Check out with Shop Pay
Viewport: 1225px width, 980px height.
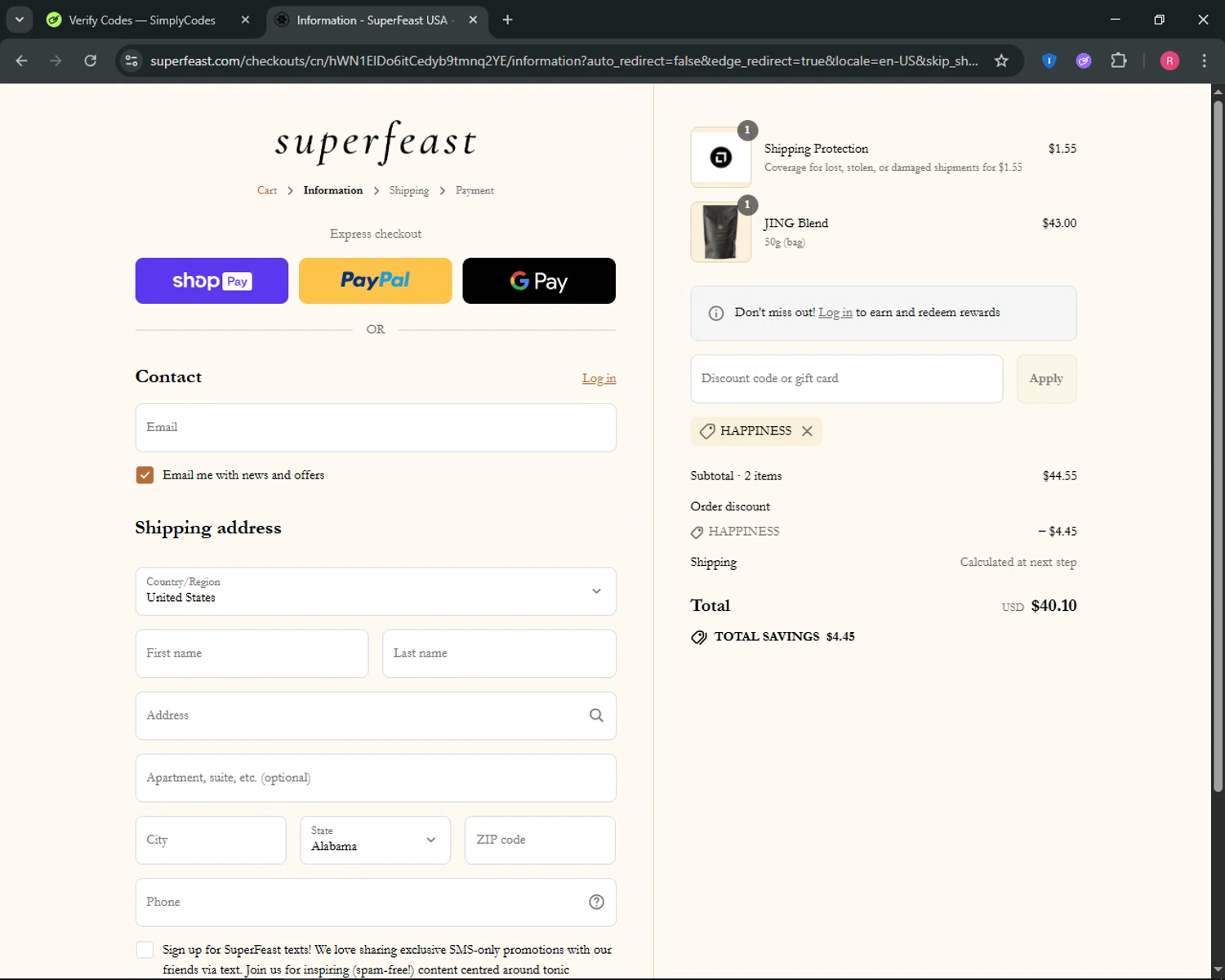coord(212,281)
